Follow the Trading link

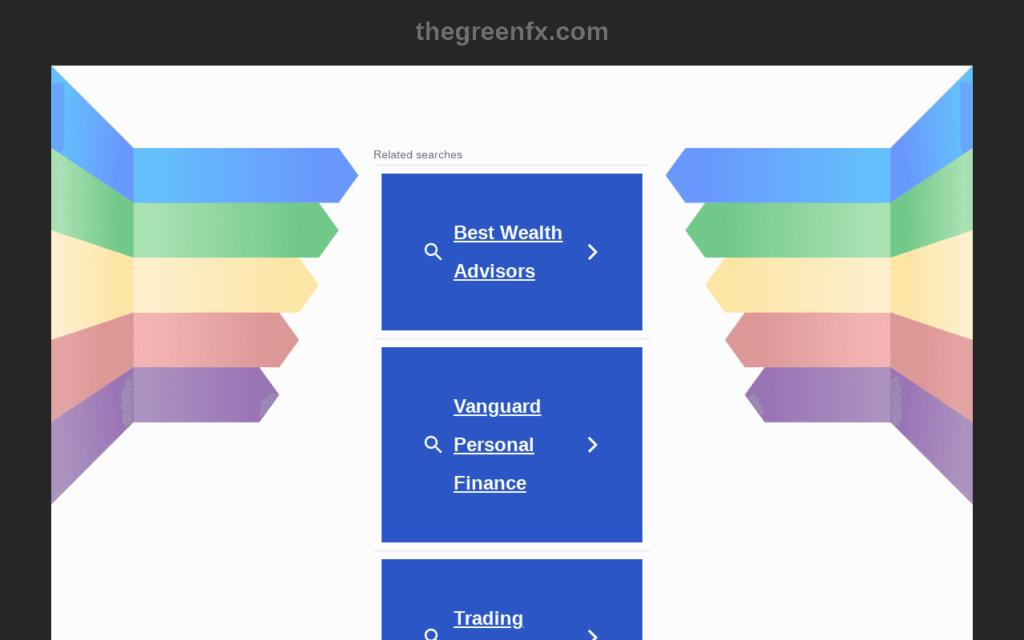point(488,618)
